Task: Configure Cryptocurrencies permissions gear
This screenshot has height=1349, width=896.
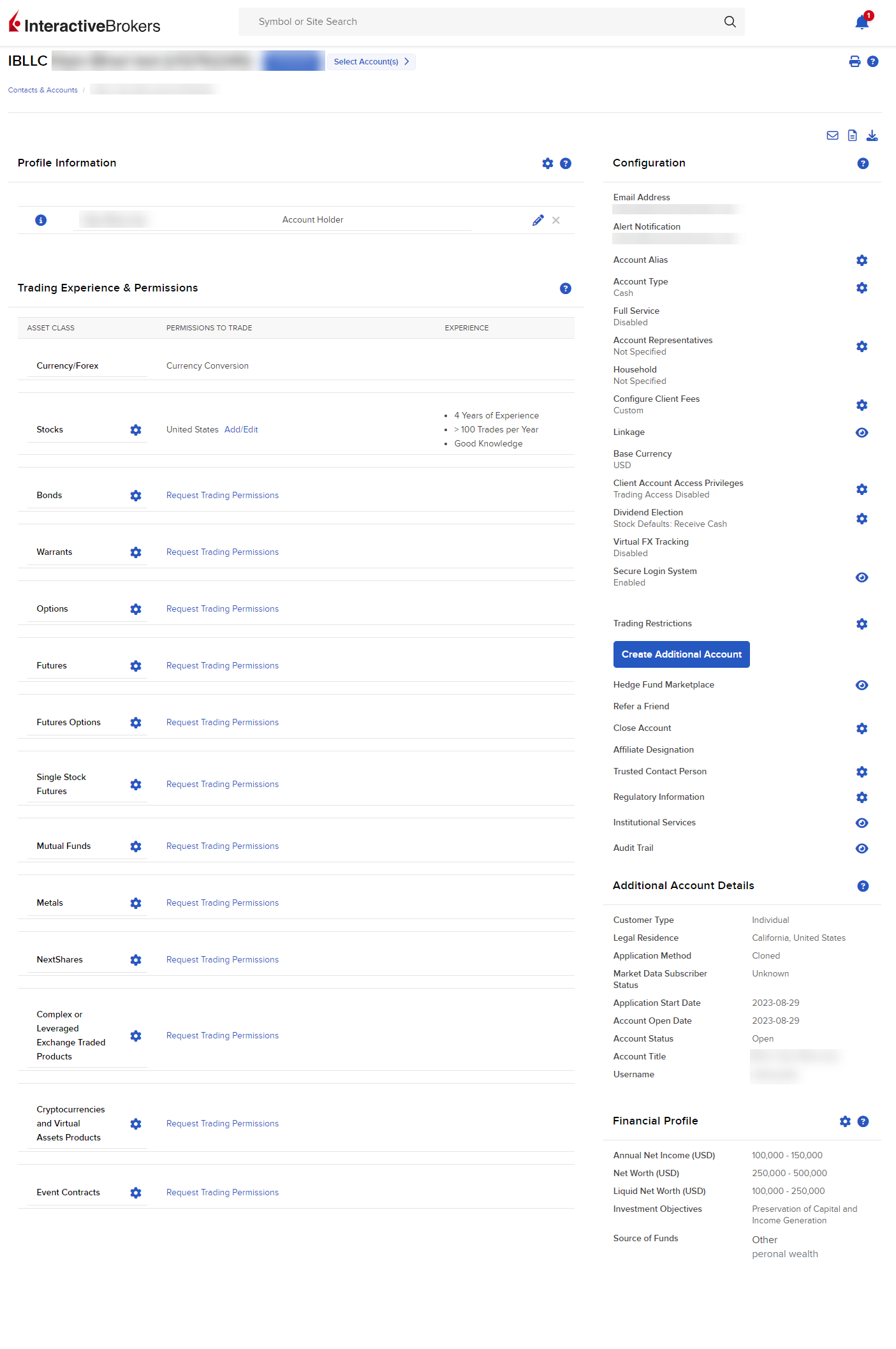Action: (x=136, y=1124)
